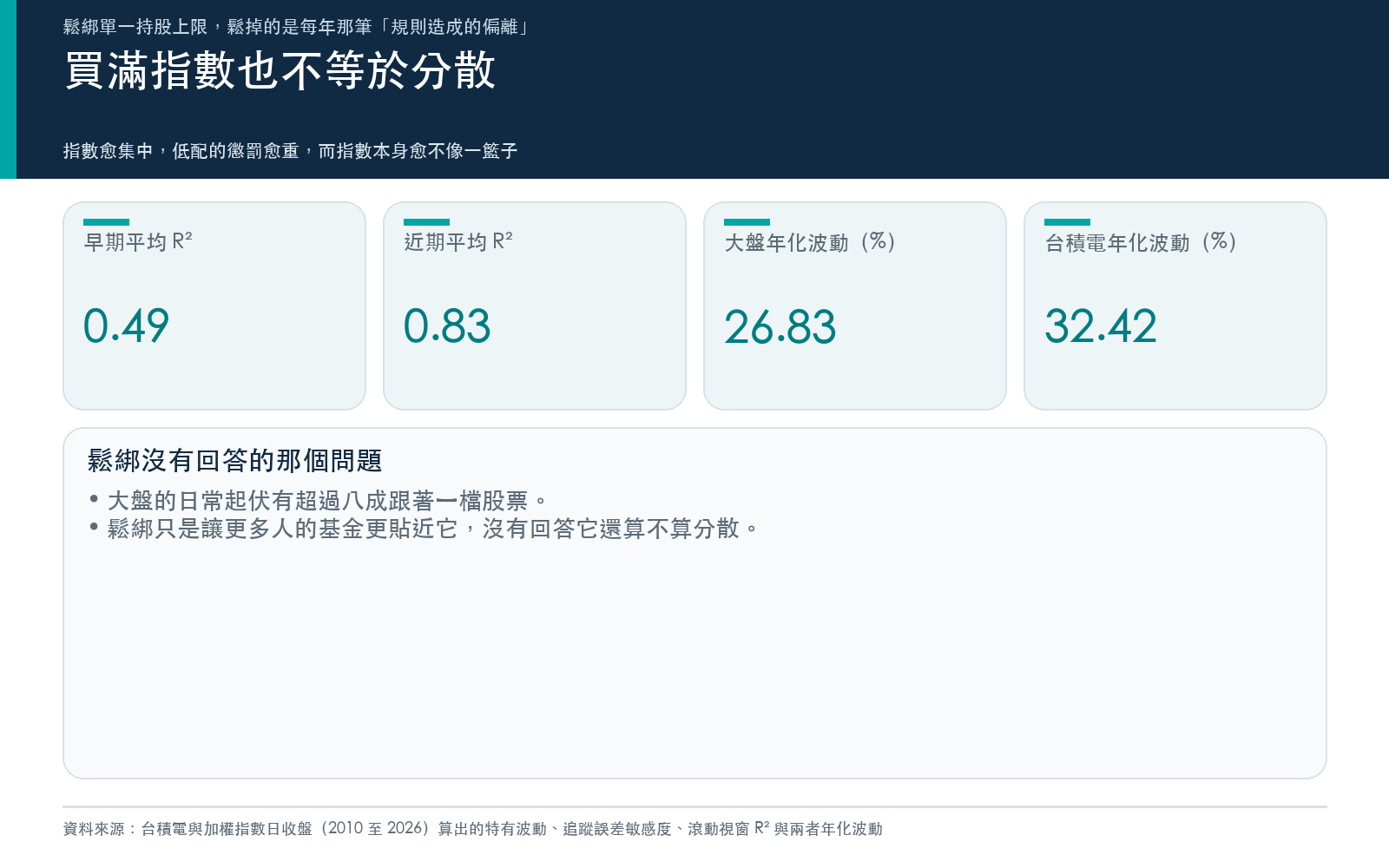Select the 台積電年化波動 (%) label

(x=1141, y=242)
